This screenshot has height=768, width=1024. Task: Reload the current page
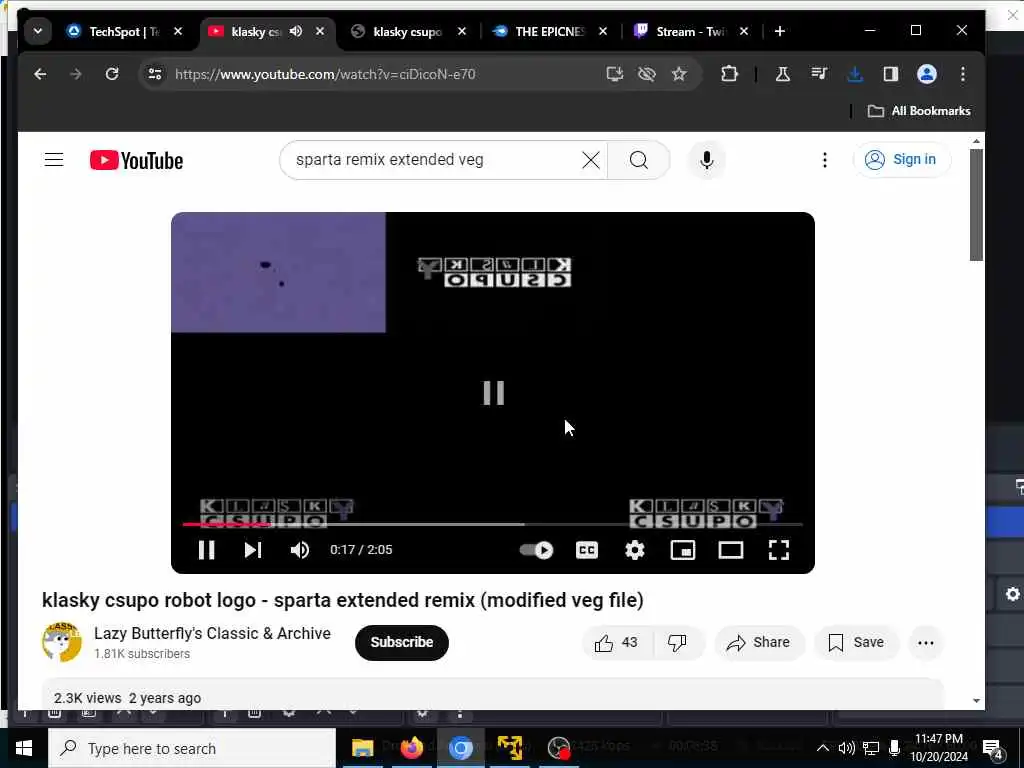point(112,74)
